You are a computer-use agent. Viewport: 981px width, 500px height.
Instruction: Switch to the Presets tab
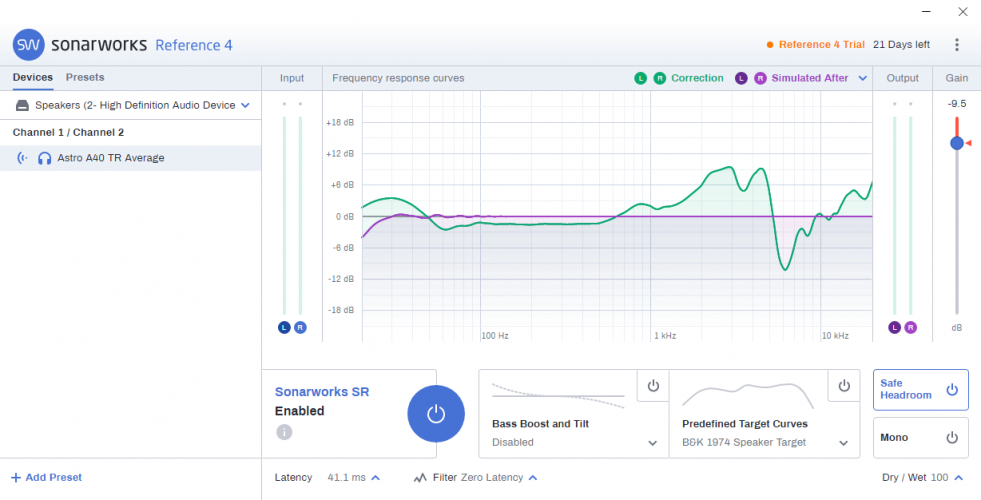(85, 77)
